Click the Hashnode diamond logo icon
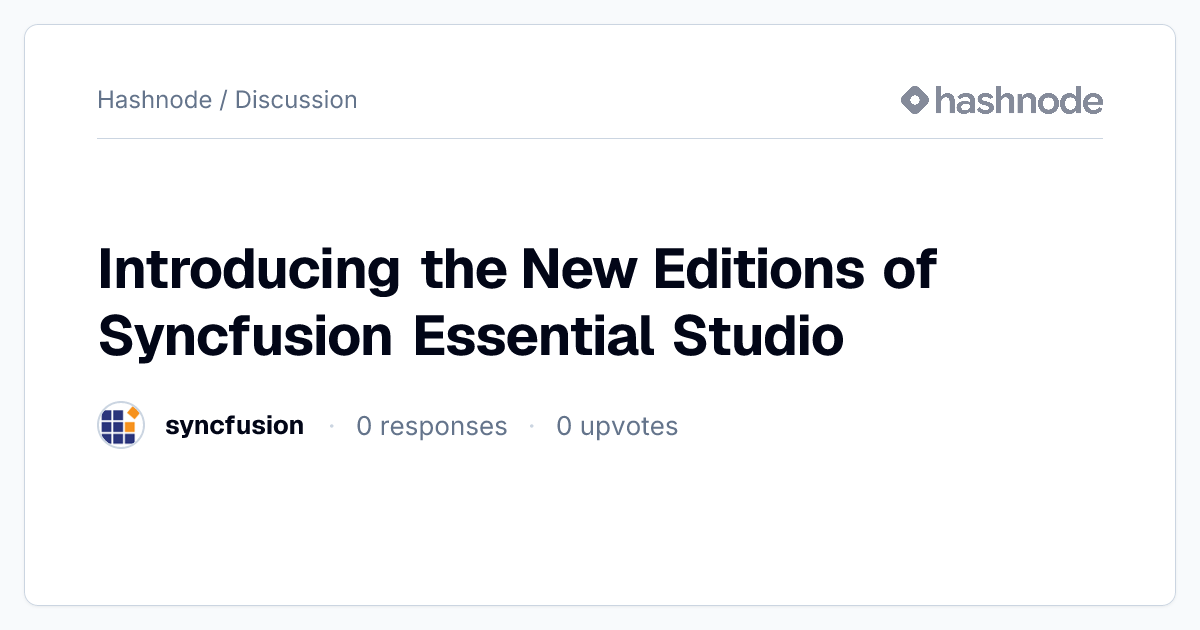The image size is (1200, 630). click(x=915, y=100)
